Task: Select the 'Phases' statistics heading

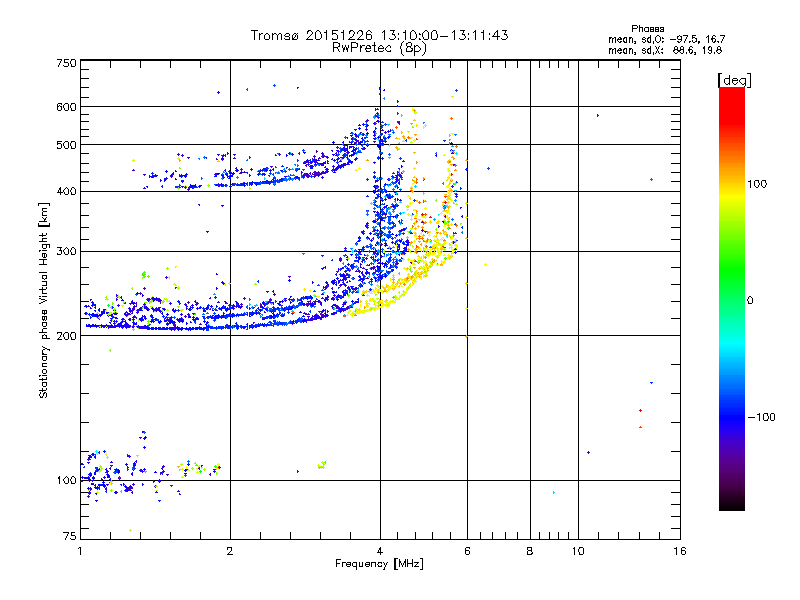Action: click(647, 29)
